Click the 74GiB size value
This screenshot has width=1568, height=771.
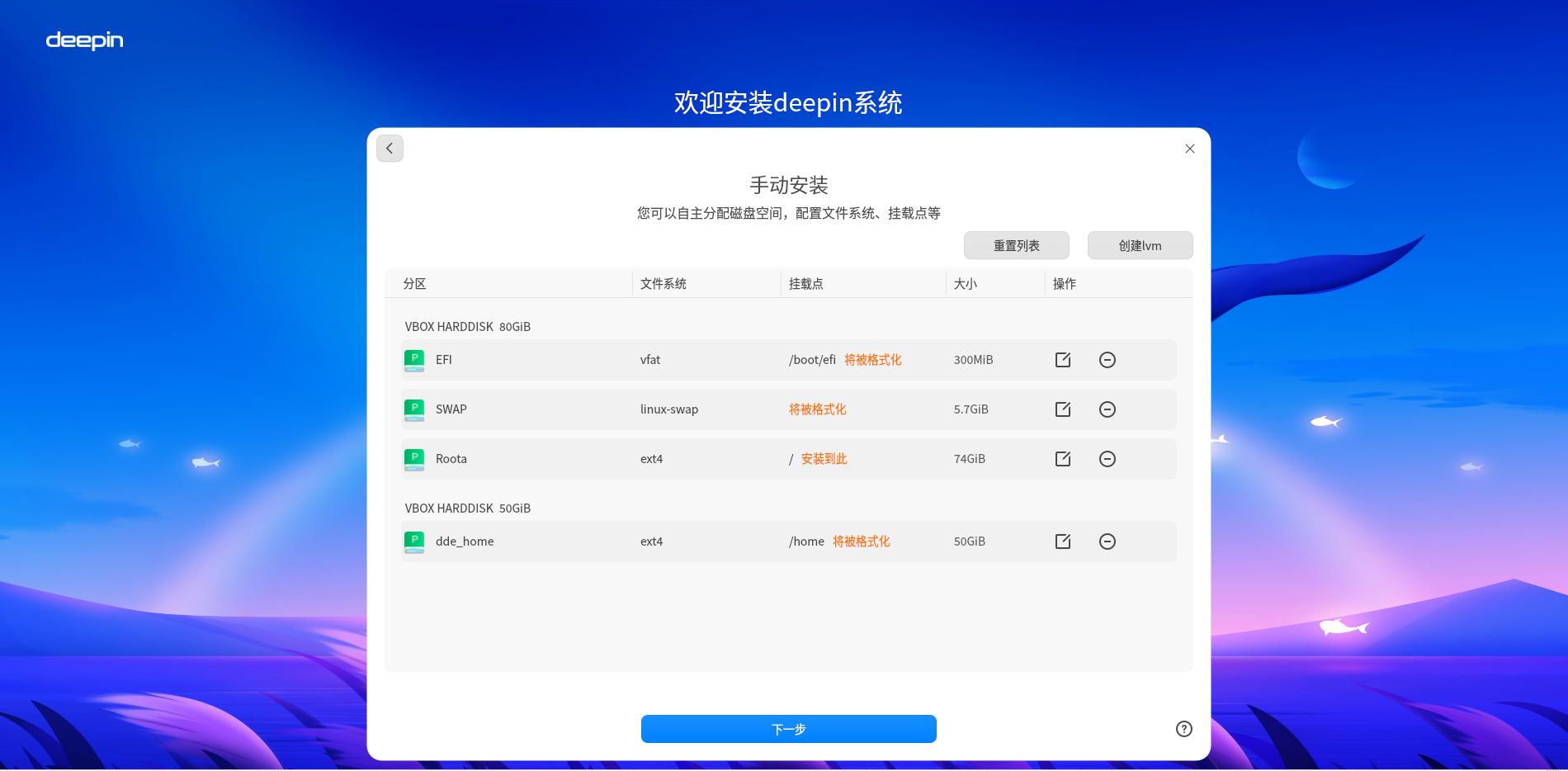[x=970, y=459]
